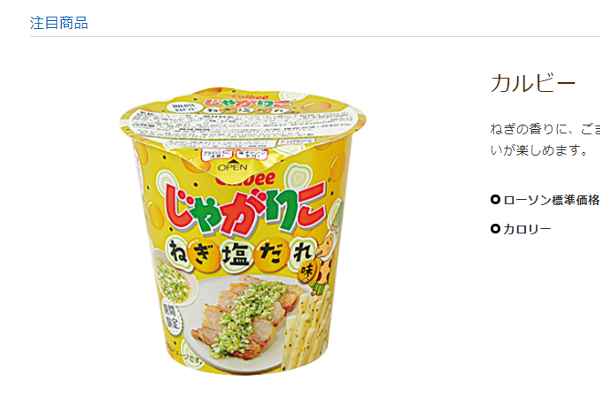Click the horizontal divider under 注目商品
The height and width of the screenshot is (400, 600).
coord(315,36)
